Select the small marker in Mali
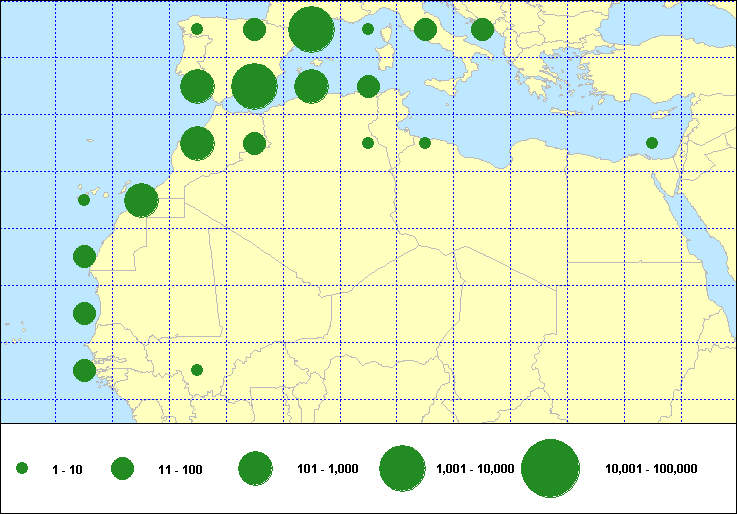The height and width of the screenshot is (514, 737). click(x=197, y=370)
